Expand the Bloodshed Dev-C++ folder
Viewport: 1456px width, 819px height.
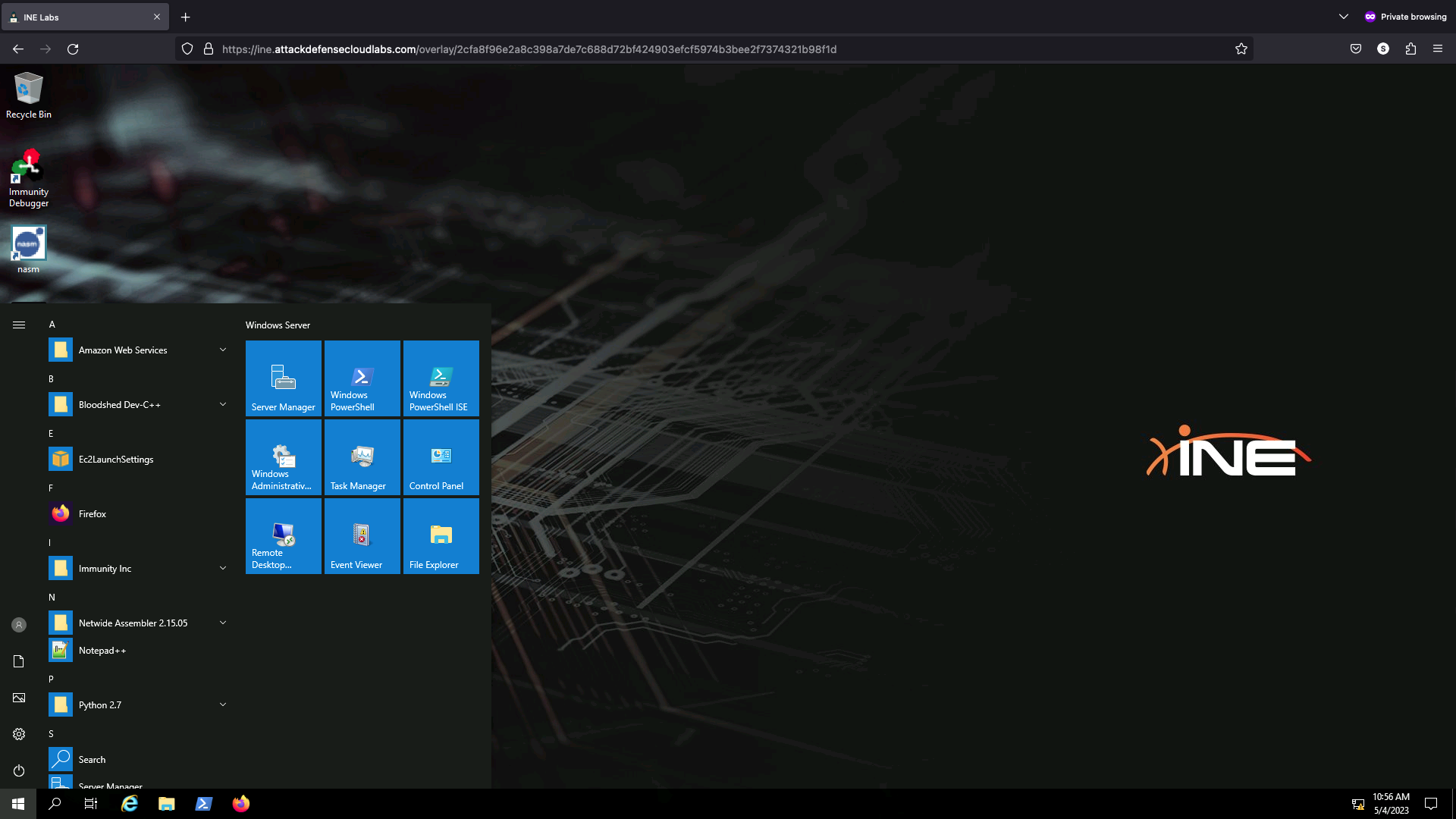point(138,405)
